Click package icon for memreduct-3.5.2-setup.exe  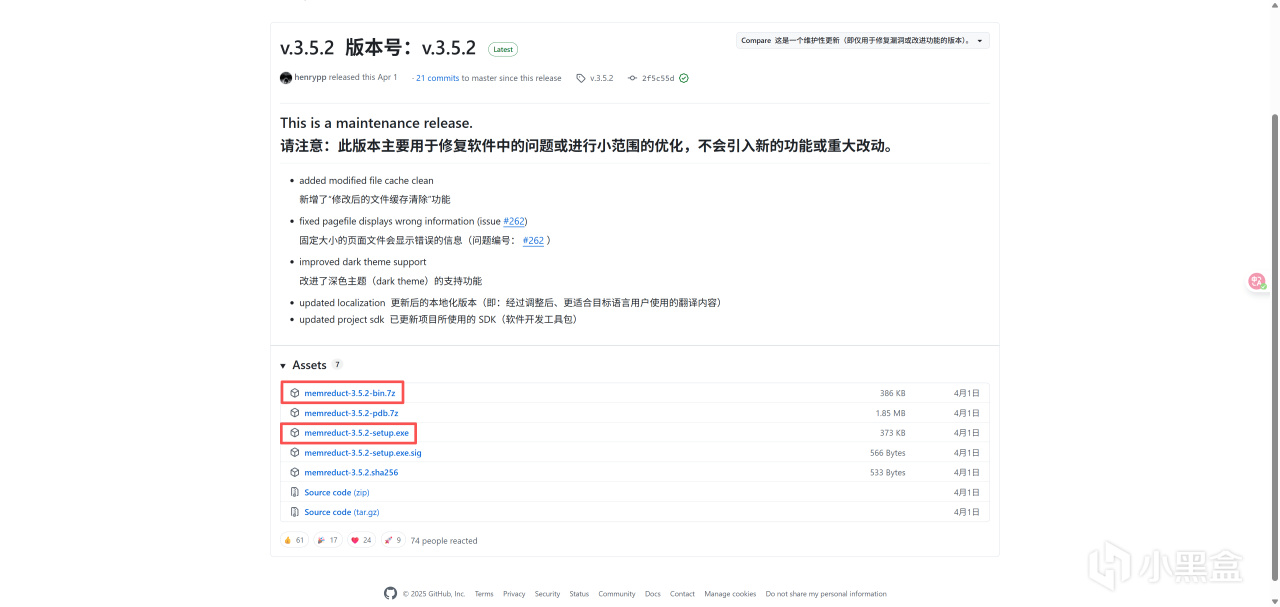click(x=295, y=433)
